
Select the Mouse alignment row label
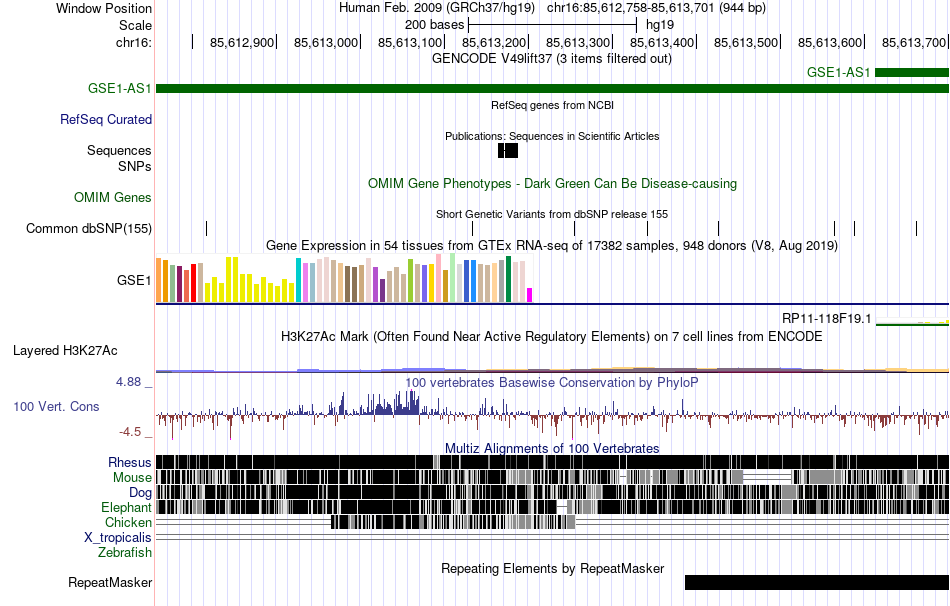tap(132, 478)
